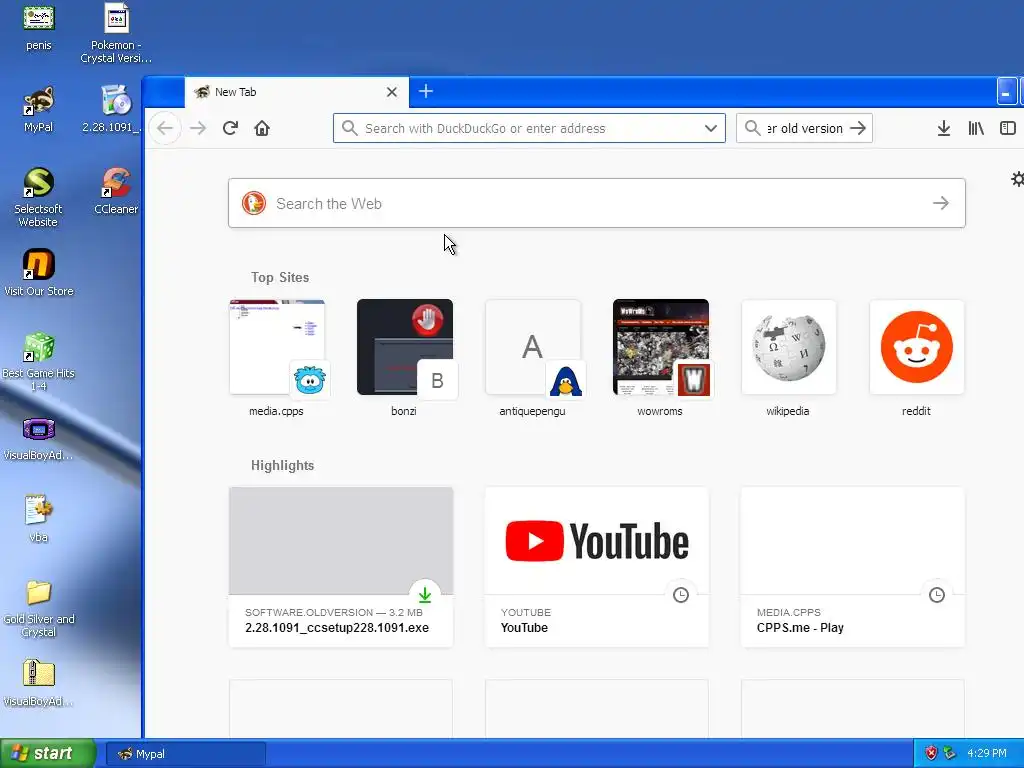Click green download icon on ccsetup card

click(x=425, y=595)
